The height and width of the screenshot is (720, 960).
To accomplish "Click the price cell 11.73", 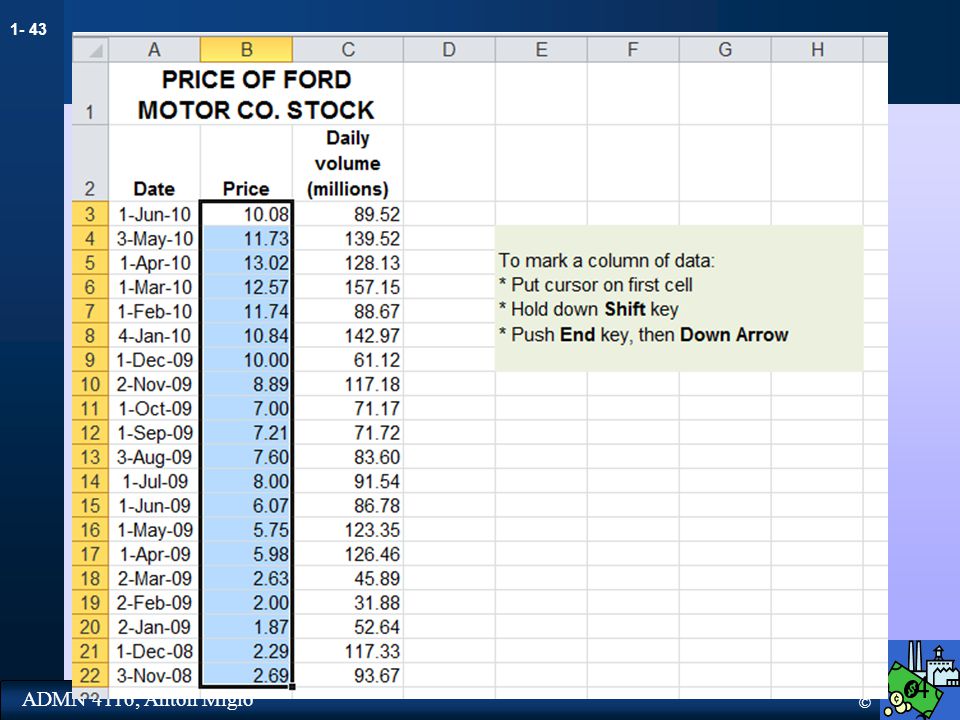I will click(246, 238).
